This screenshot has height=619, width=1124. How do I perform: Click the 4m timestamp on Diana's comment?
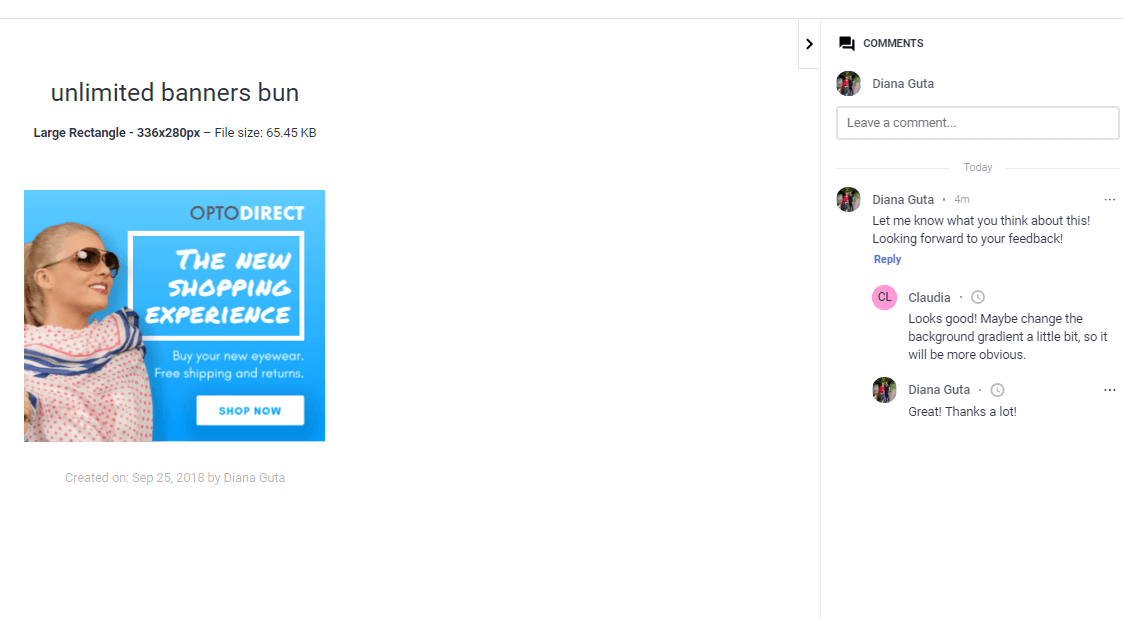tap(962, 199)
